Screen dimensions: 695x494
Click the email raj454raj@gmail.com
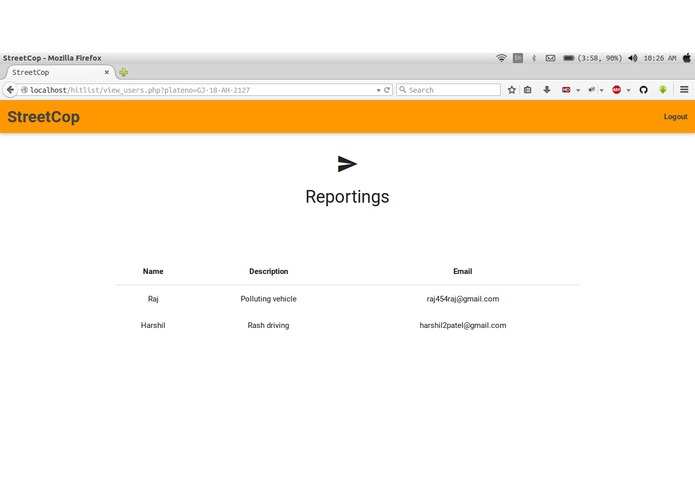tap(463, 299)
